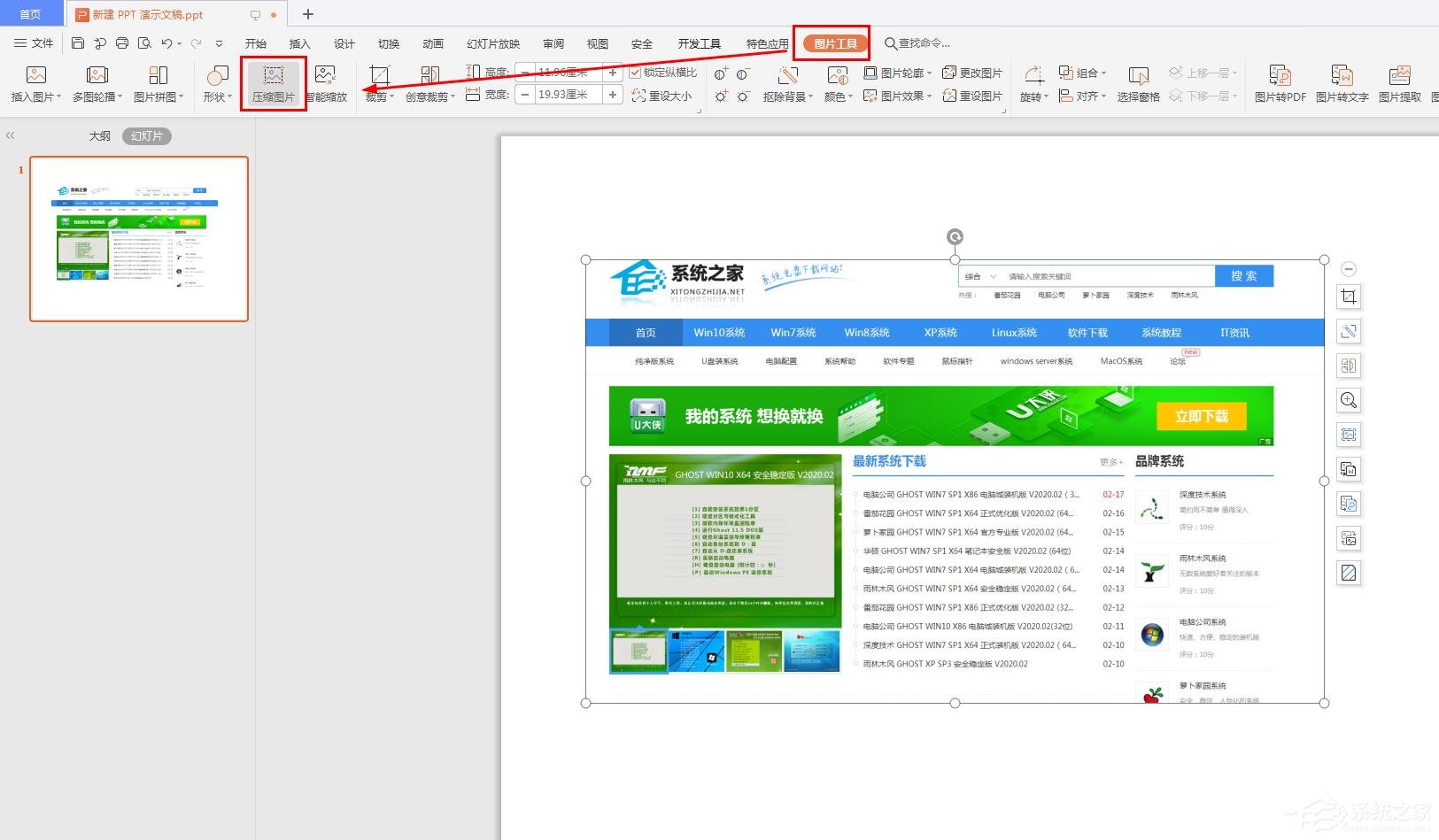Open the Animation (动画) ribbon tab
The image size is (1439, 840).
pos(433,43)
